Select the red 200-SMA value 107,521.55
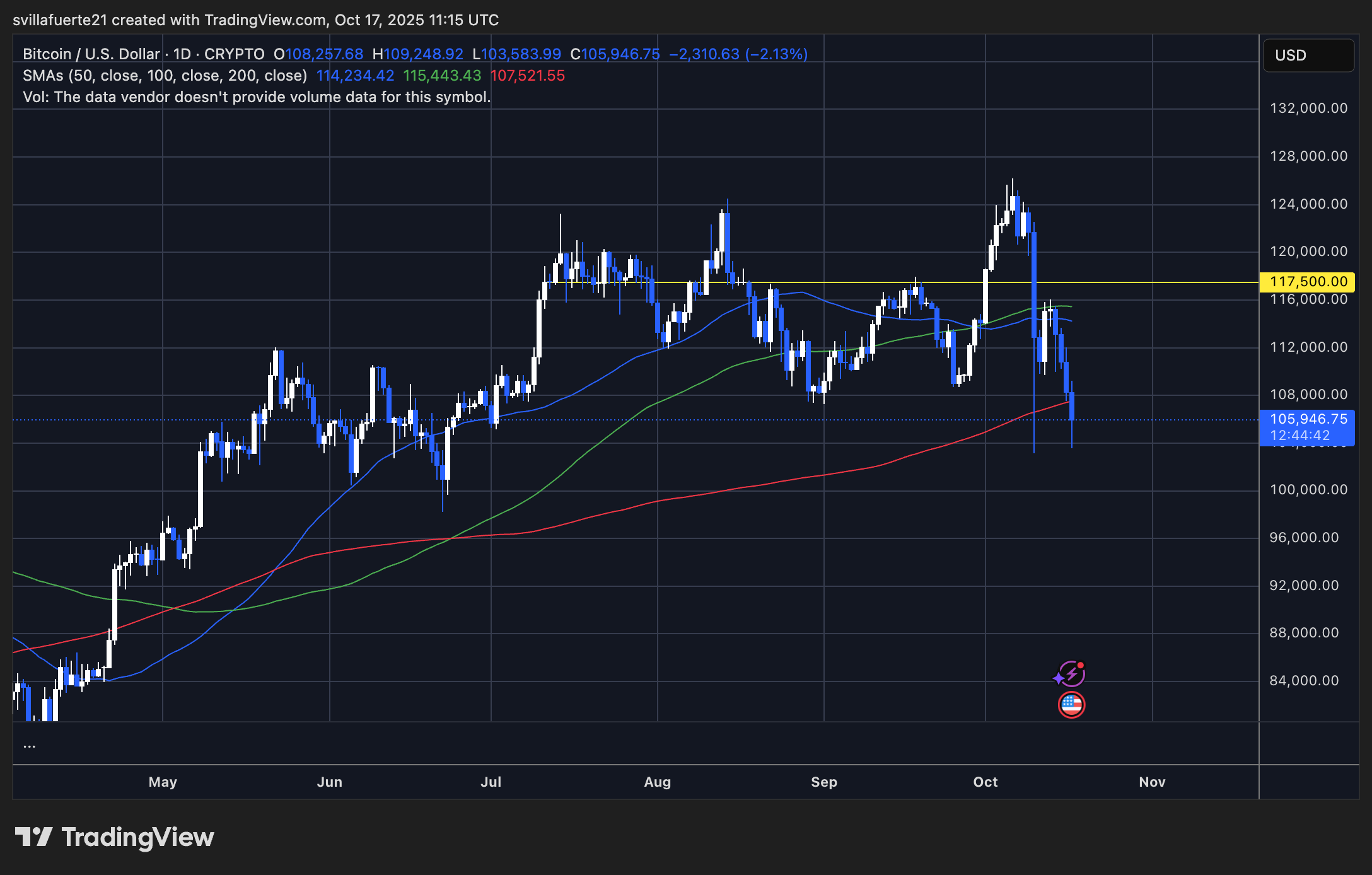Image resolution: width=1372 pixels, height=875 pixels. [528, 76]
